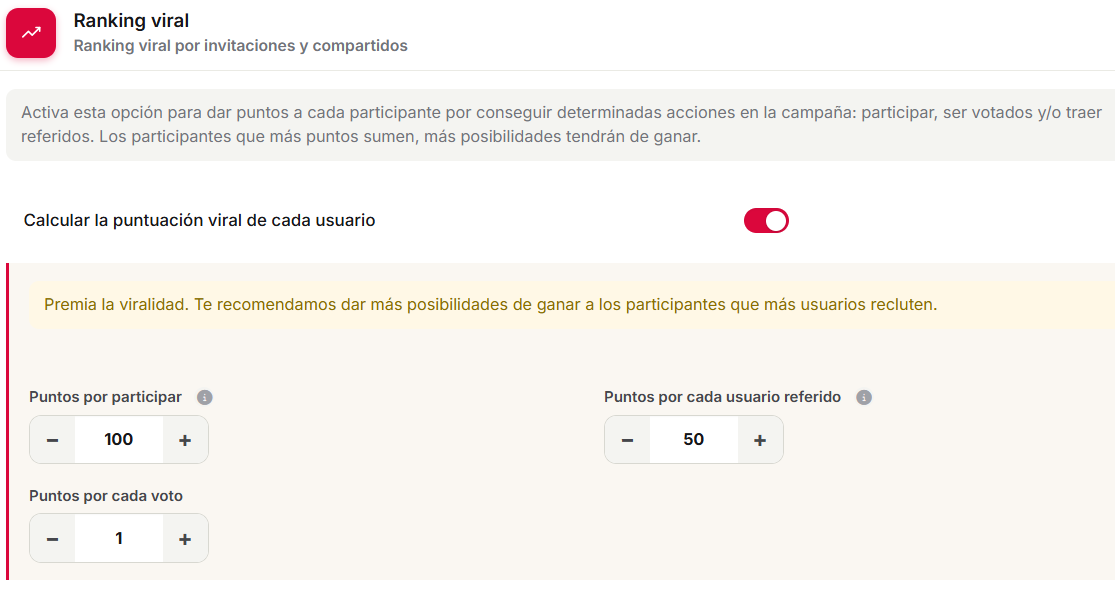The width and height of the screenshot is (1115, 590).
Task: Click the yellow Premia la viralidad notice
Action: [572, 305]
